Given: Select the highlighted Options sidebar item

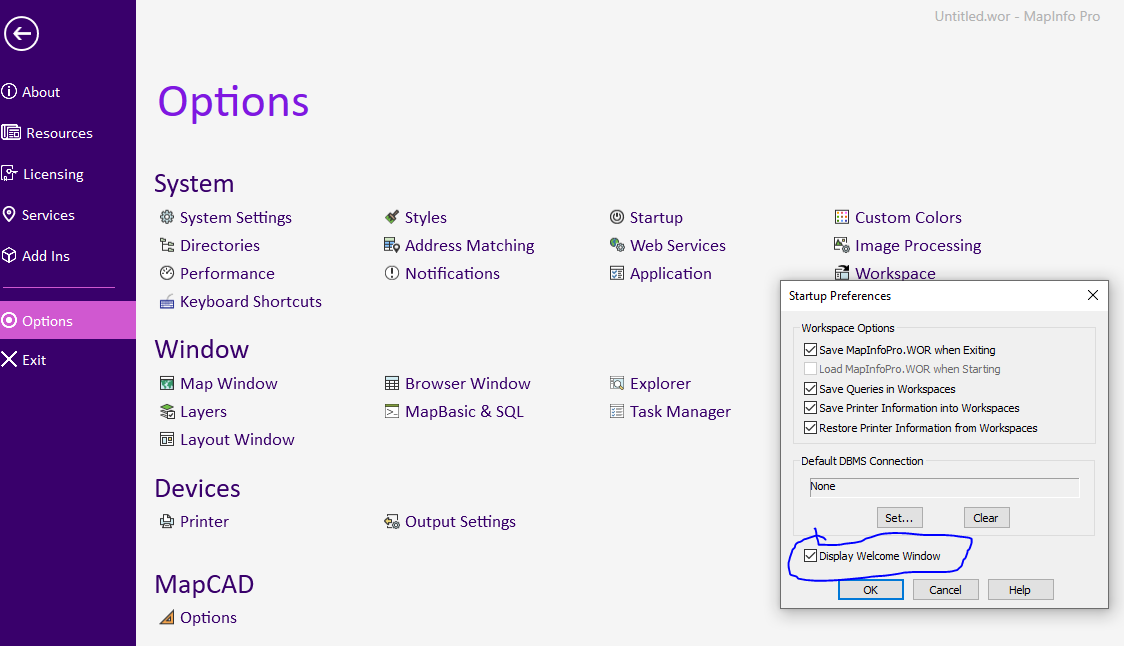Looking at the screenshot, I should [67, 320].
